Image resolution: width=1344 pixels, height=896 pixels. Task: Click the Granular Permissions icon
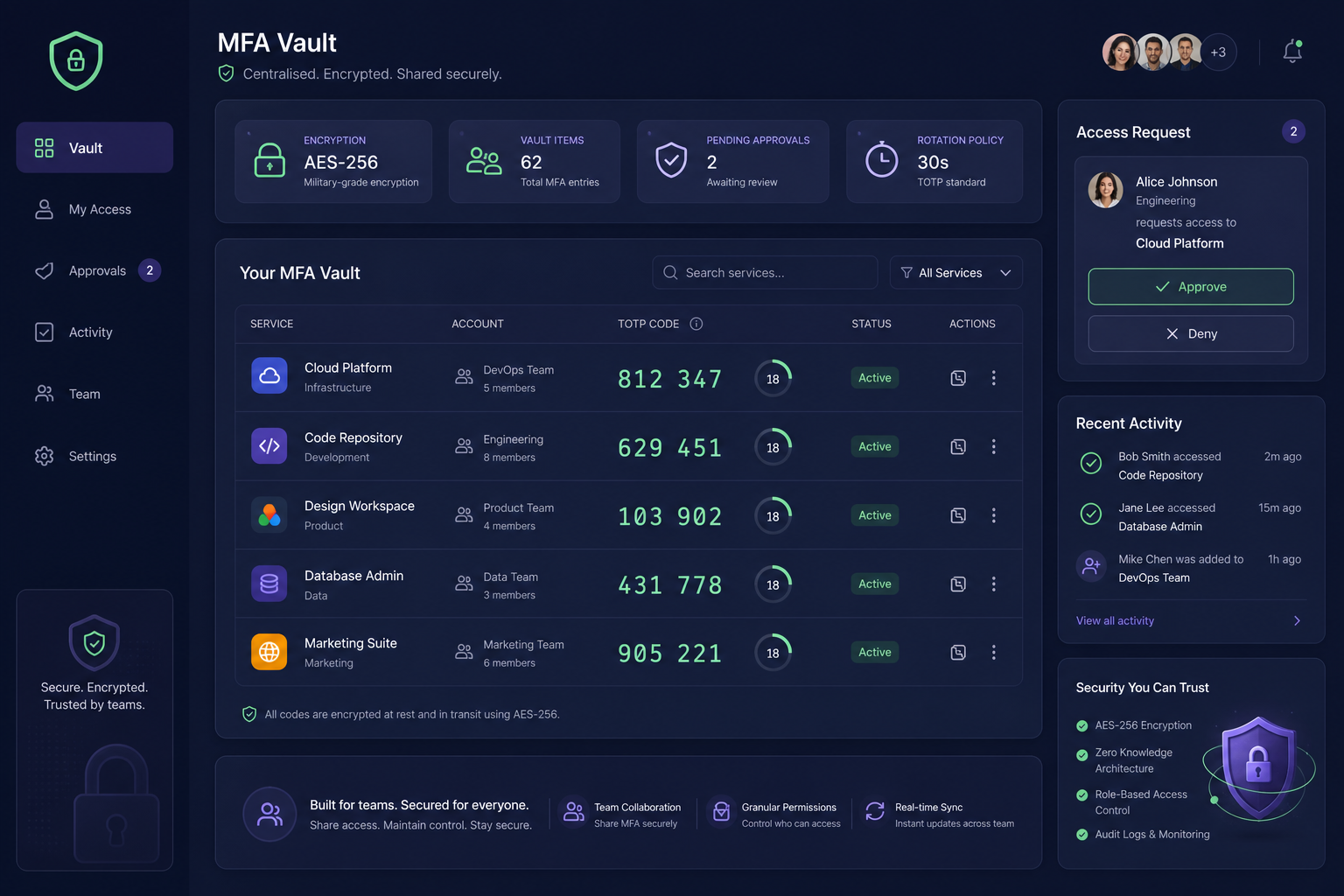coord(721,812)
